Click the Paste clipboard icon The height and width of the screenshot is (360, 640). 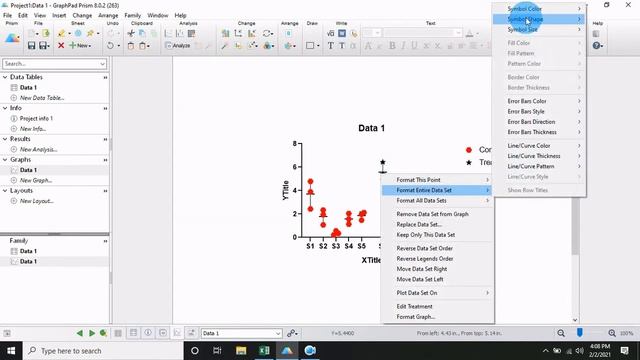point(131,46)
